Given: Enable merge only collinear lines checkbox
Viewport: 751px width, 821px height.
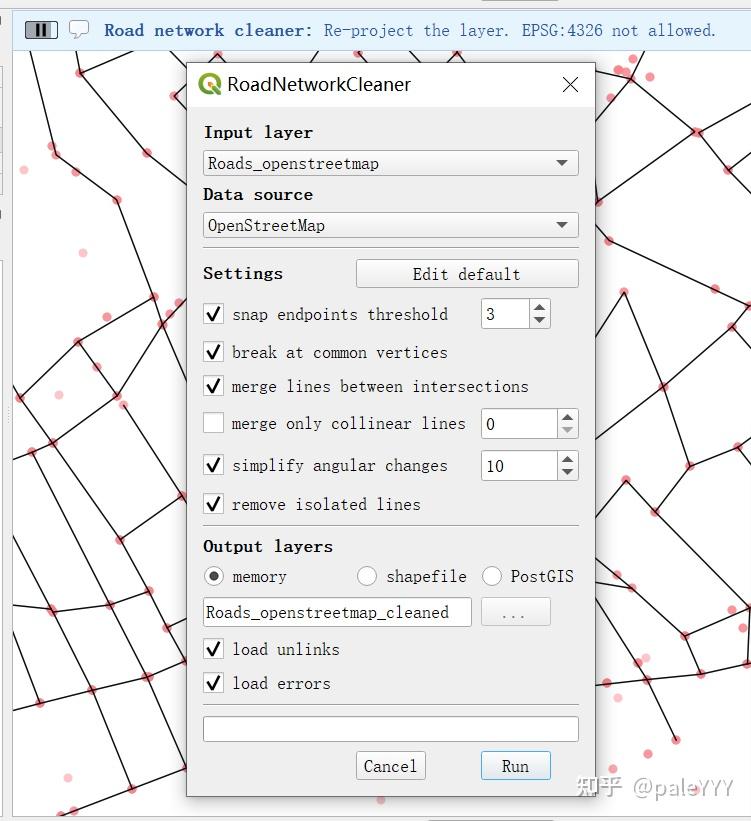Looking at the screenshot, I should [x=213, y=423].
